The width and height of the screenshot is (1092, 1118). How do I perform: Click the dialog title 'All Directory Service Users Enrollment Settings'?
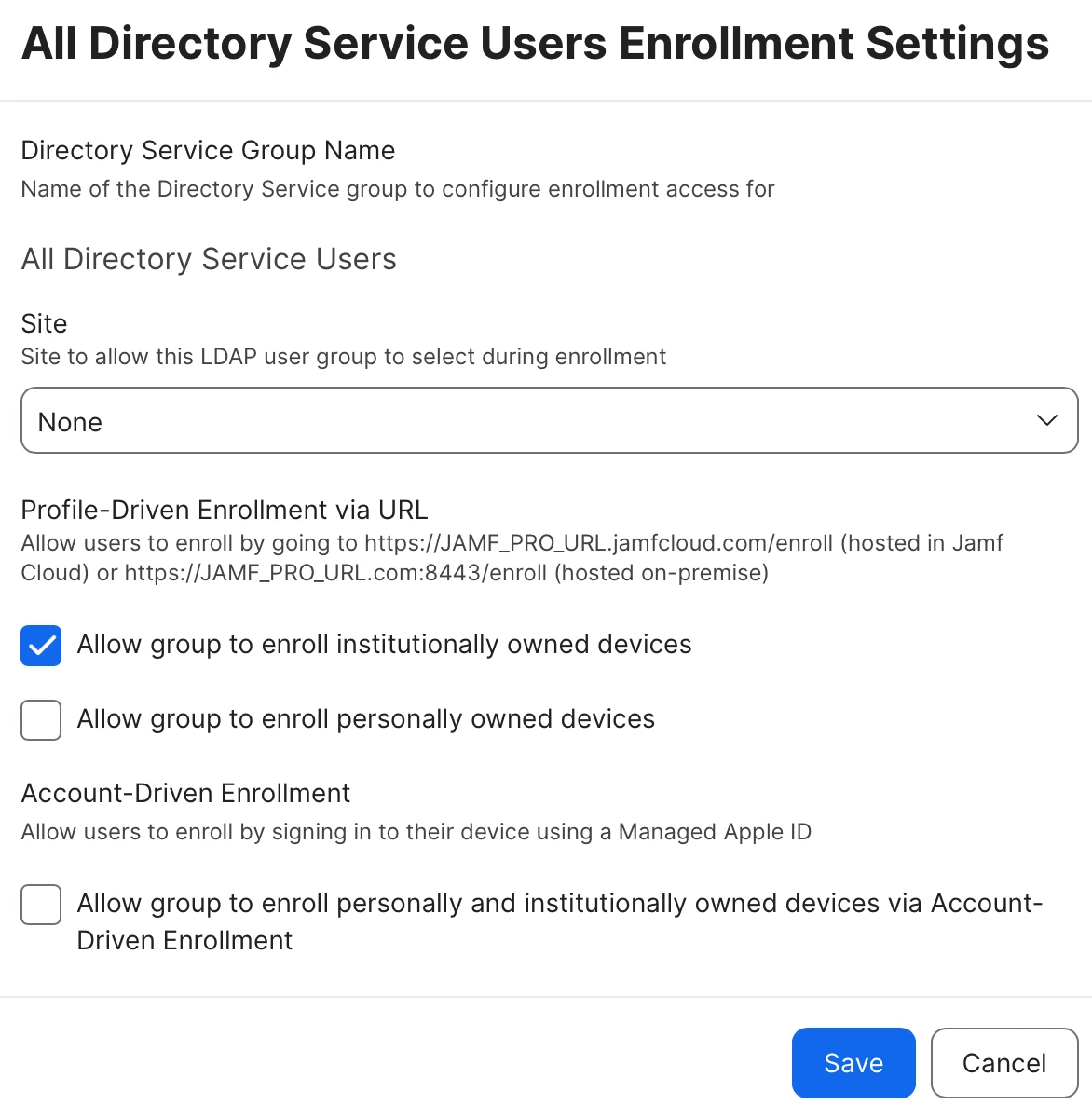click(x=535, y=44)
